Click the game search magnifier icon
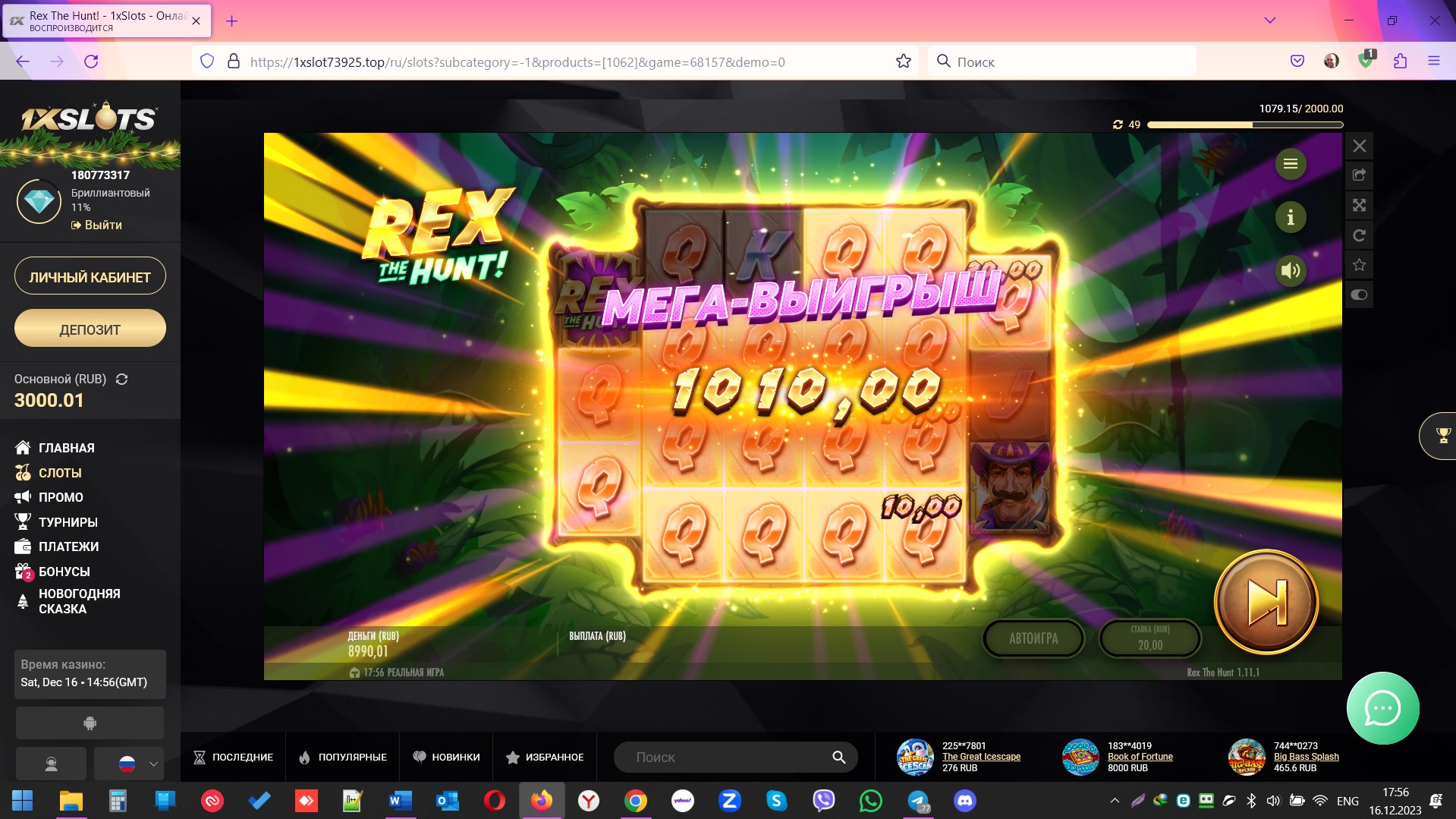The width and height of the screenshot is (1456, 819). pos(838,758)
